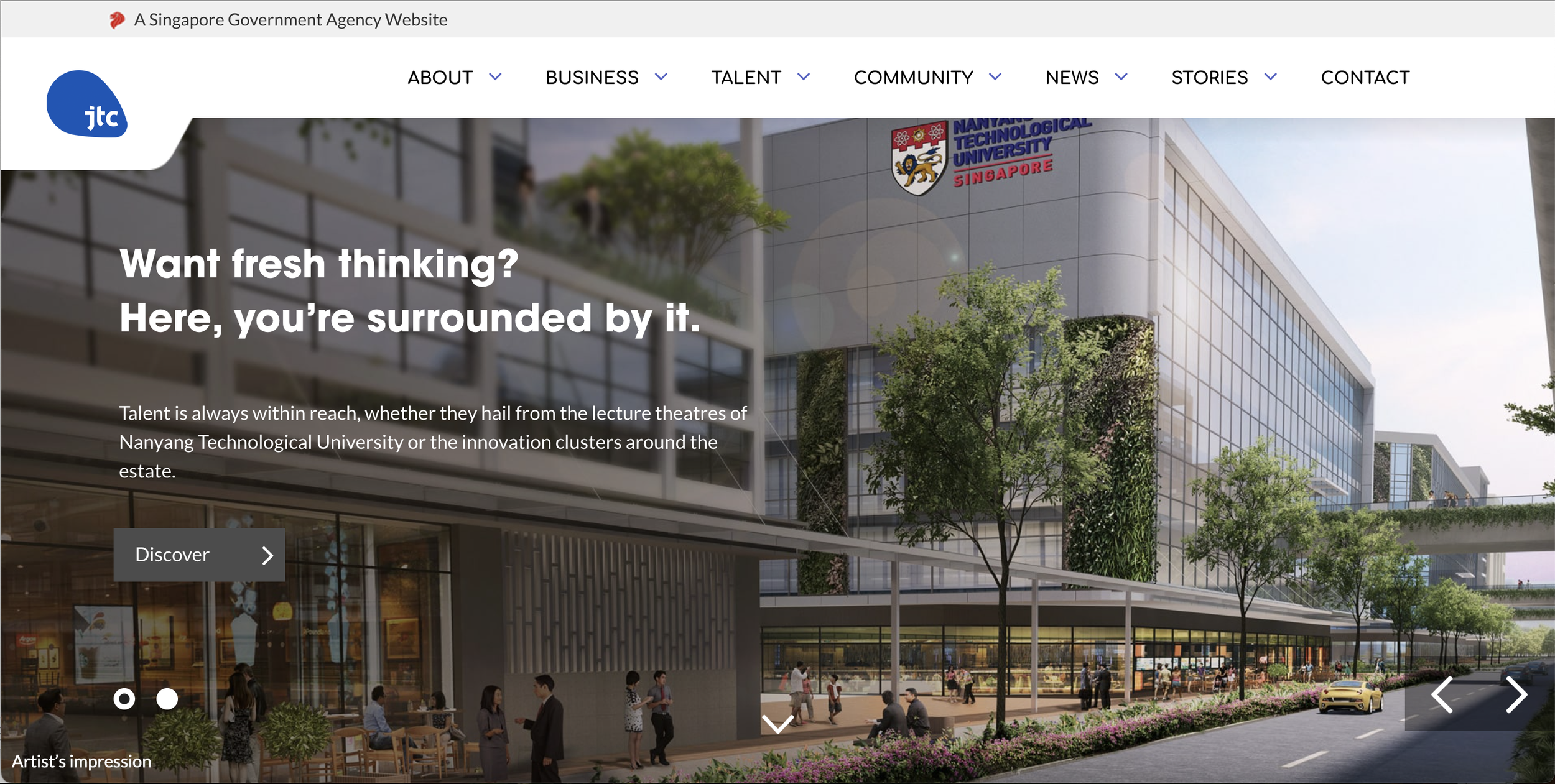Viewport: 1555px width, 784px height.
Task: Expand the Stories dropdown chevron
Action: [1271, 77]
